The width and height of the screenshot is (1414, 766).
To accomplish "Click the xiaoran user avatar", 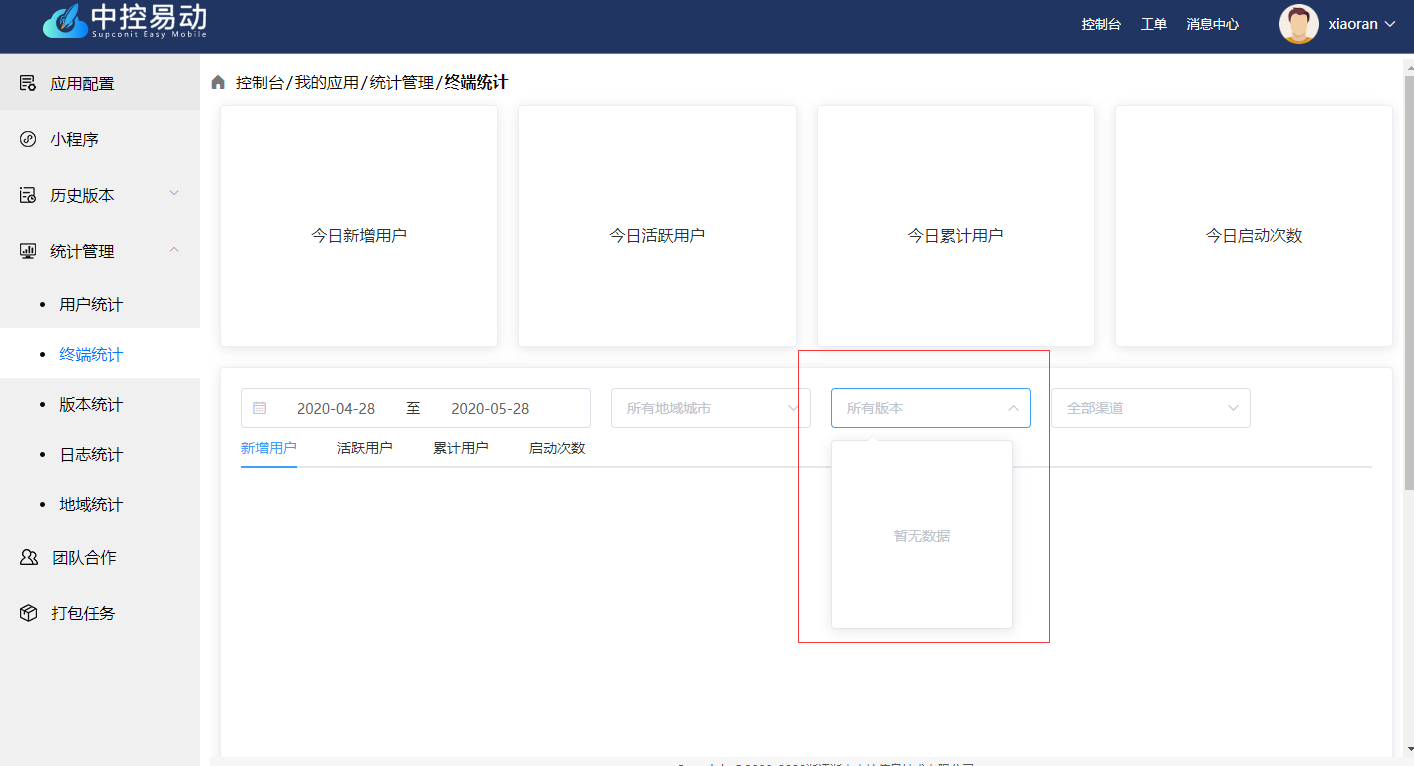I will click(x=1298, y=24).
